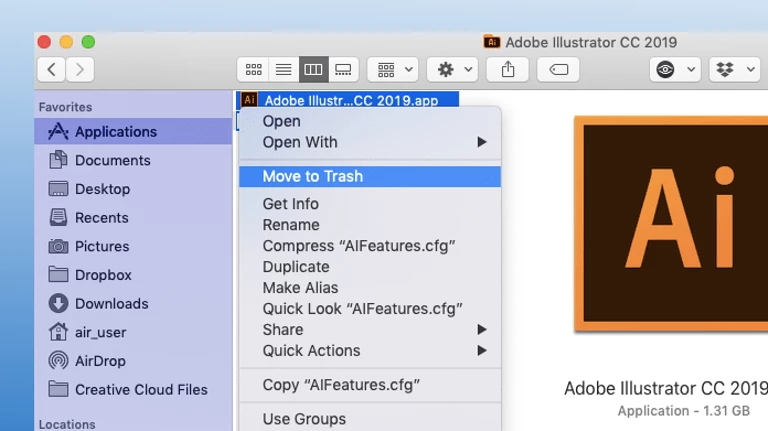Switch Finder to icon view
The height and width of the screenshot is (431, 768).
253,70
